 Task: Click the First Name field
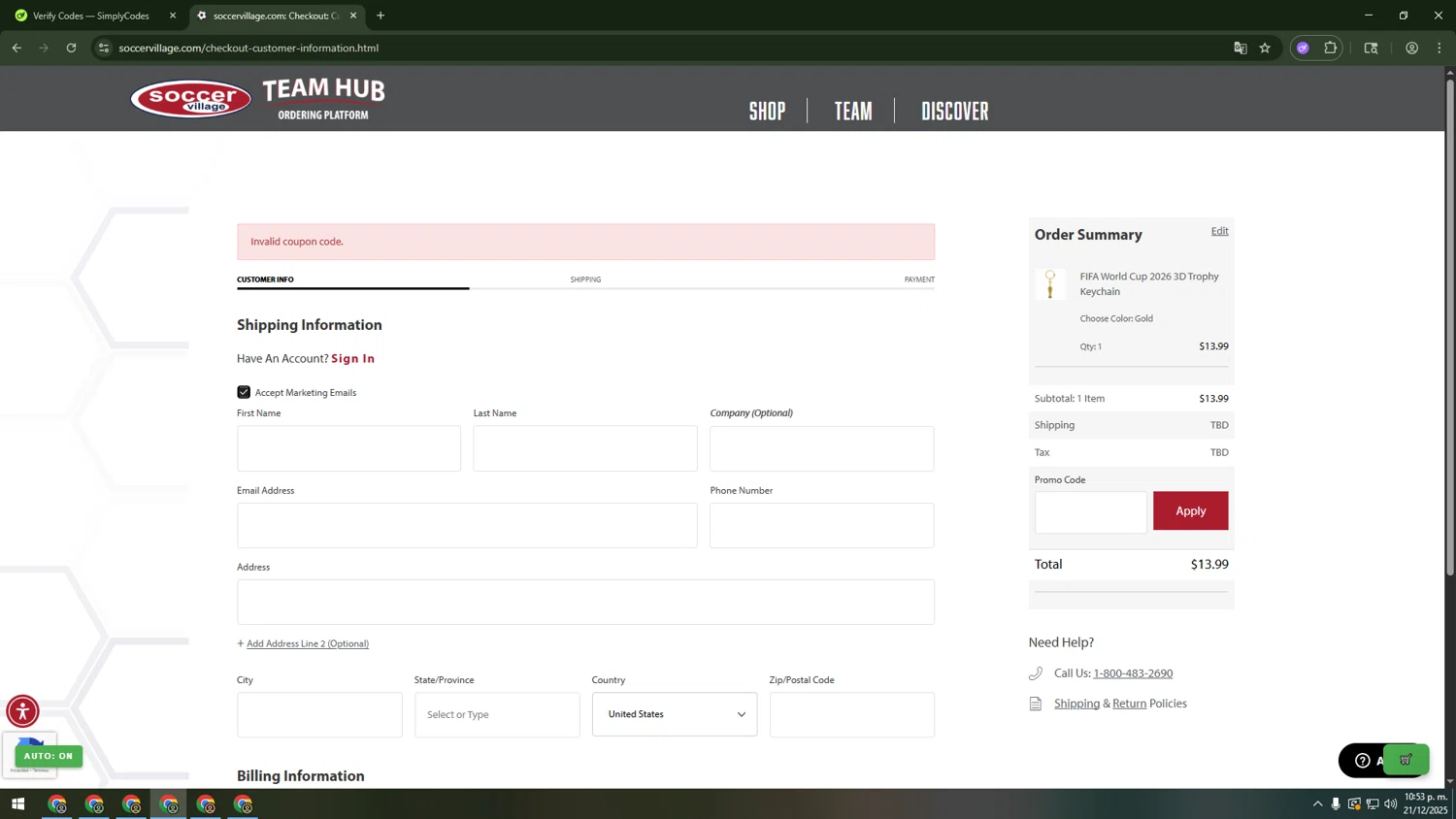coord(348,448)
